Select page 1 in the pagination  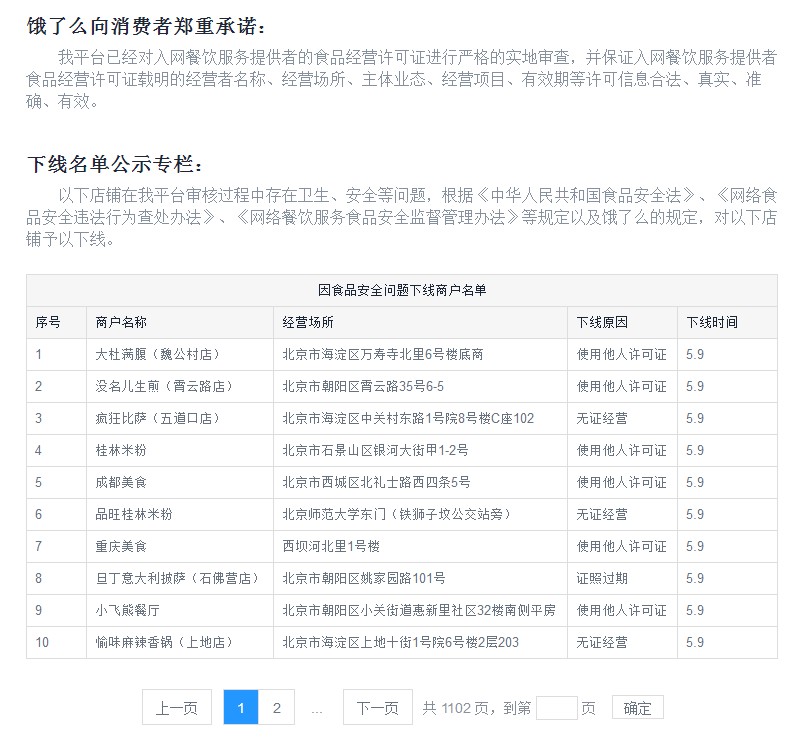[x=241, y=707]
